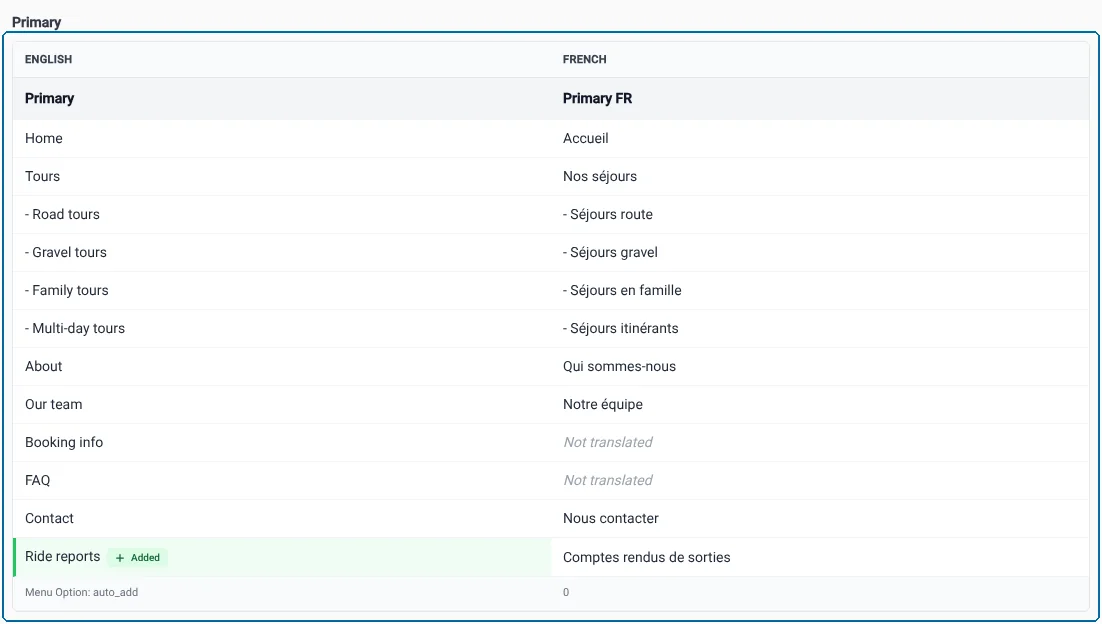Click "Menu Option: auto_add" footer text
1102x624 pixels.
[82, 592]
